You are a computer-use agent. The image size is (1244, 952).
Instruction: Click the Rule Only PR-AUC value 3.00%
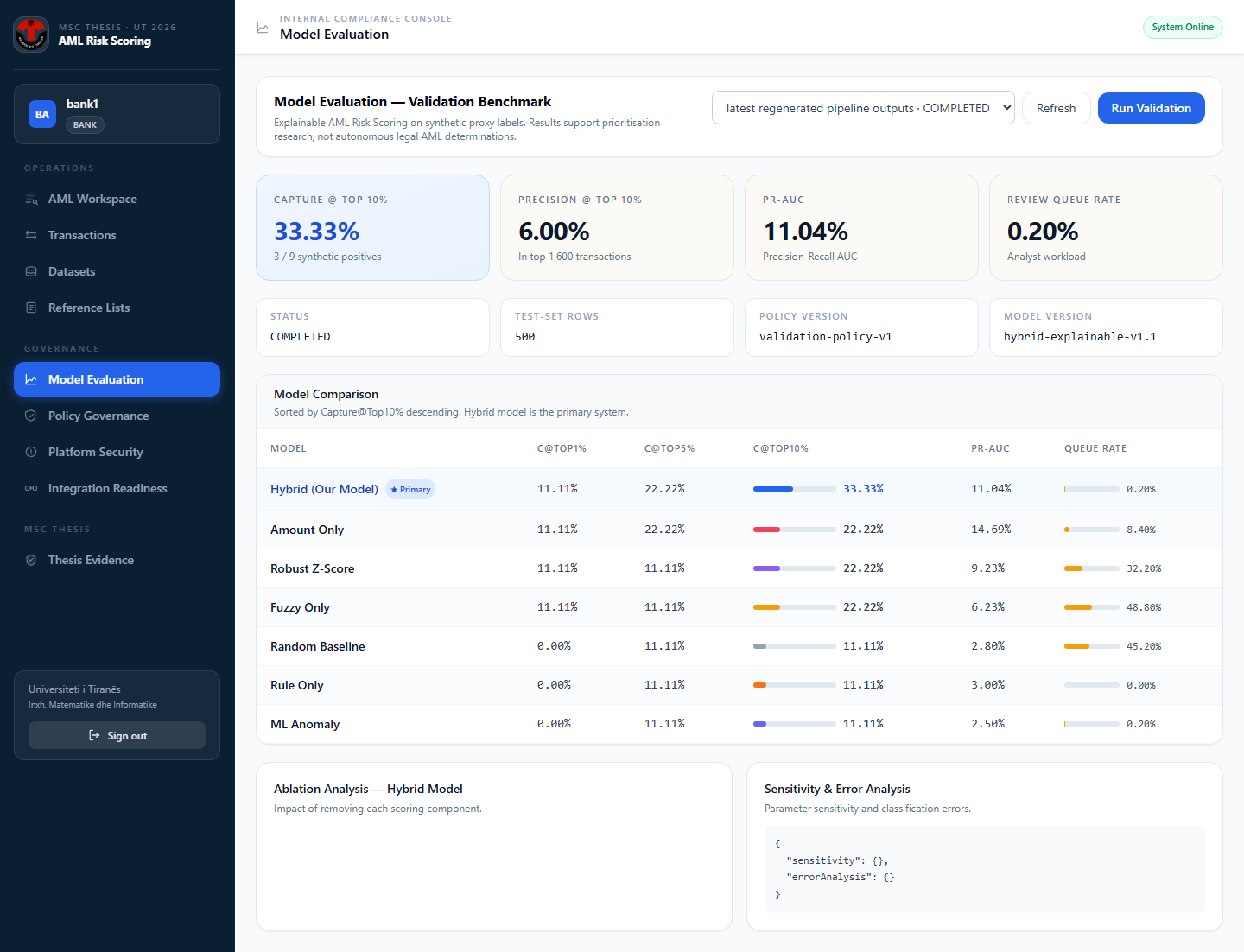click(987, 685)
